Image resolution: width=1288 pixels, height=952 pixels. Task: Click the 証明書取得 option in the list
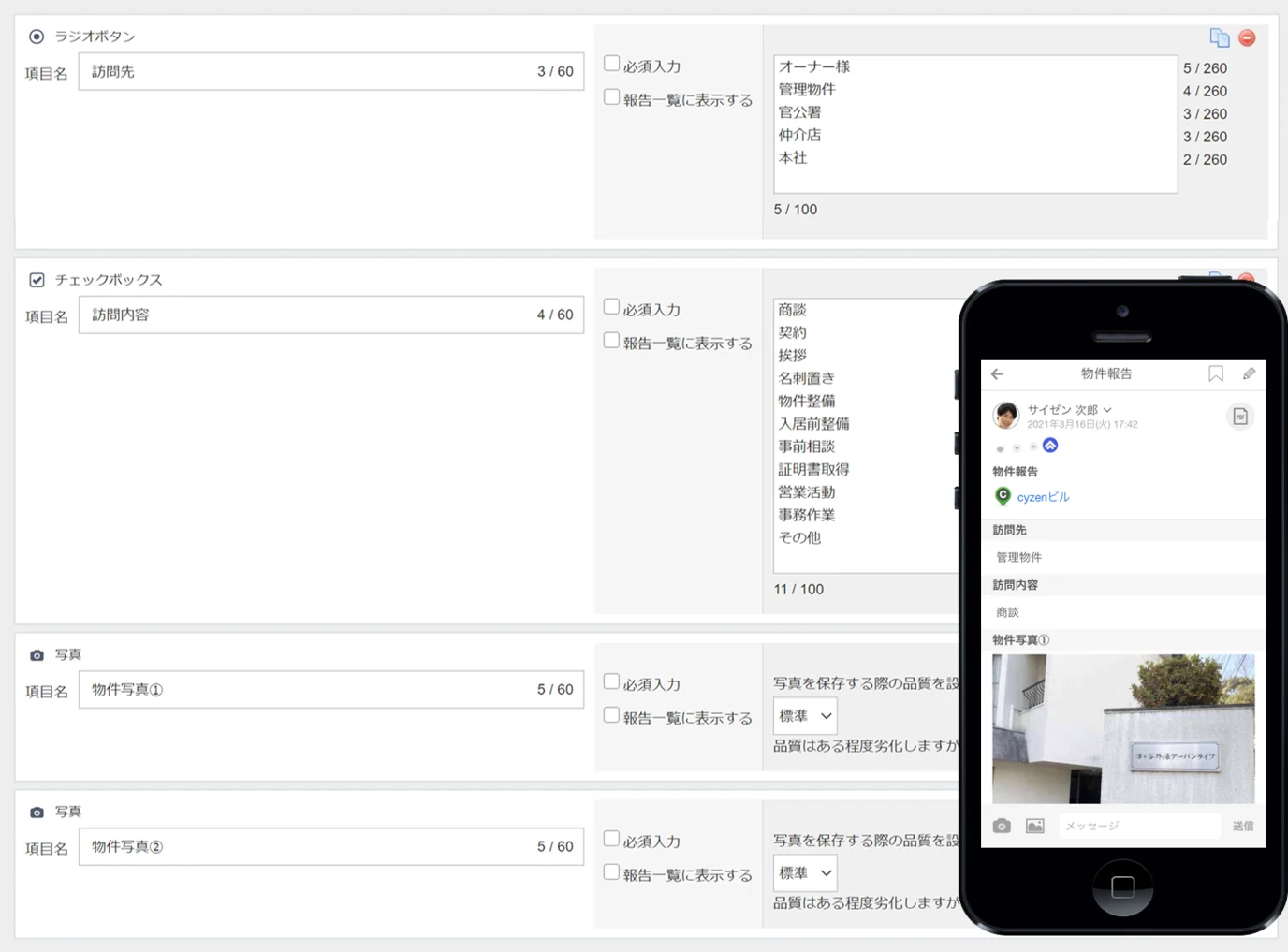pos(813,469)
